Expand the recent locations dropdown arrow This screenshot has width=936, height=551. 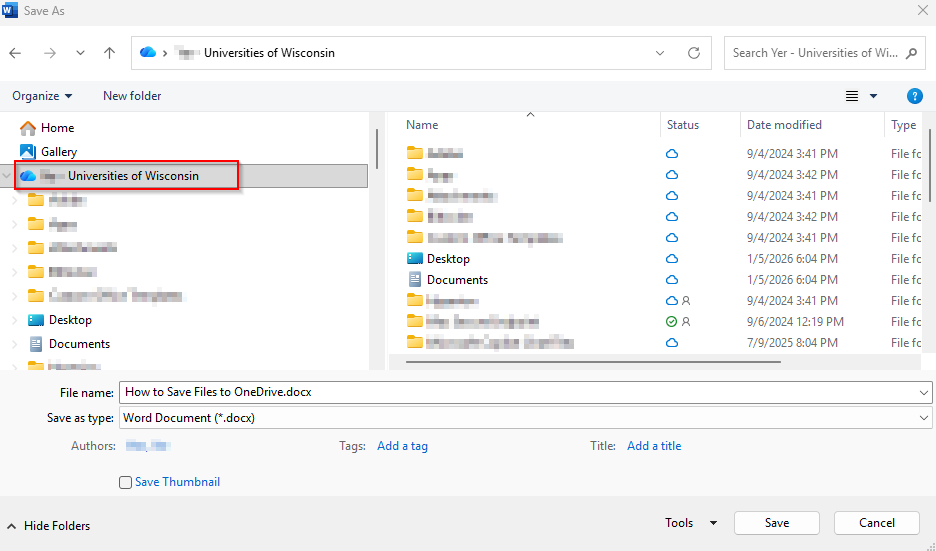[x=80, y=53]
